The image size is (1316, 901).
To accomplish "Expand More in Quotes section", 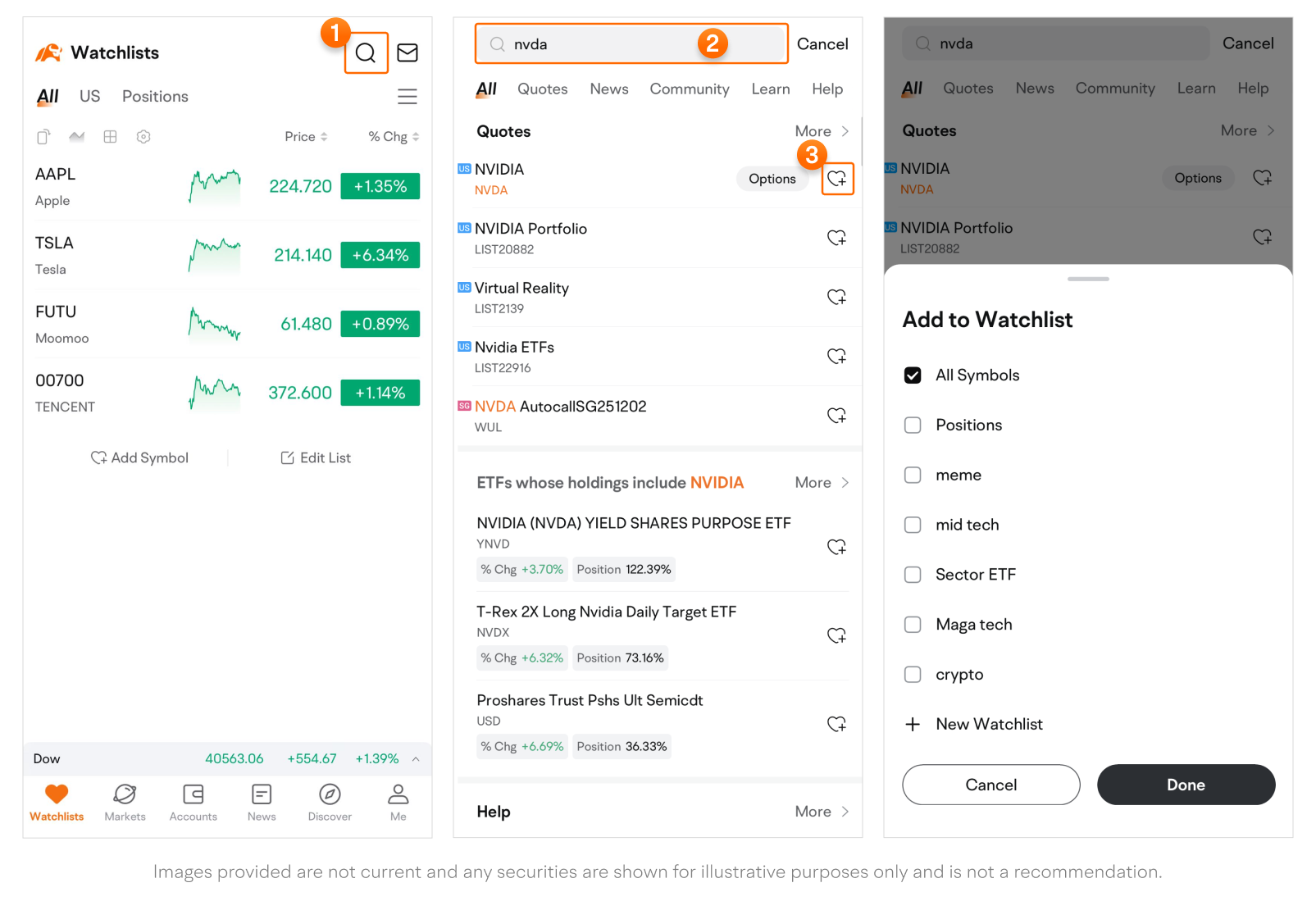I will [822, 131].
